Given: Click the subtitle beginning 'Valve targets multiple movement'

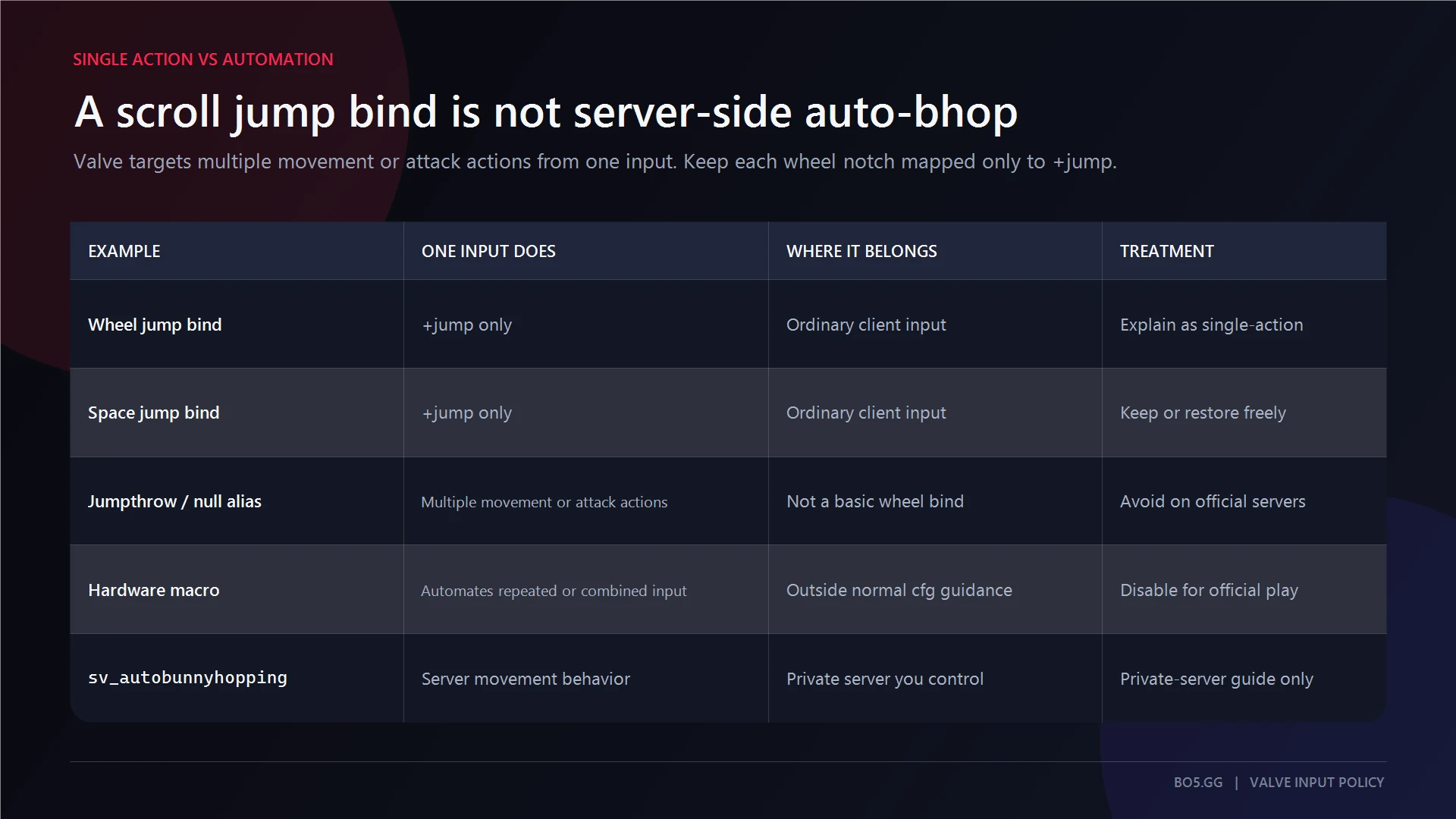Looking at the screenshot, I should [595, 162].
